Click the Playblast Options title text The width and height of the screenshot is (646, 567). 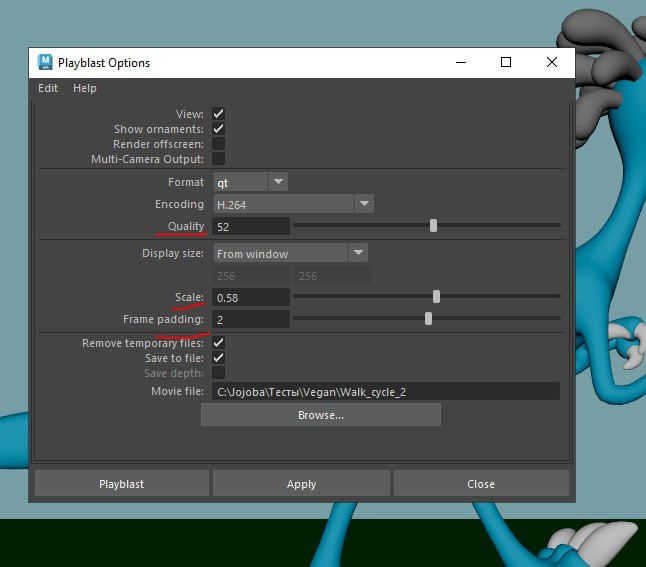point(104,63)
